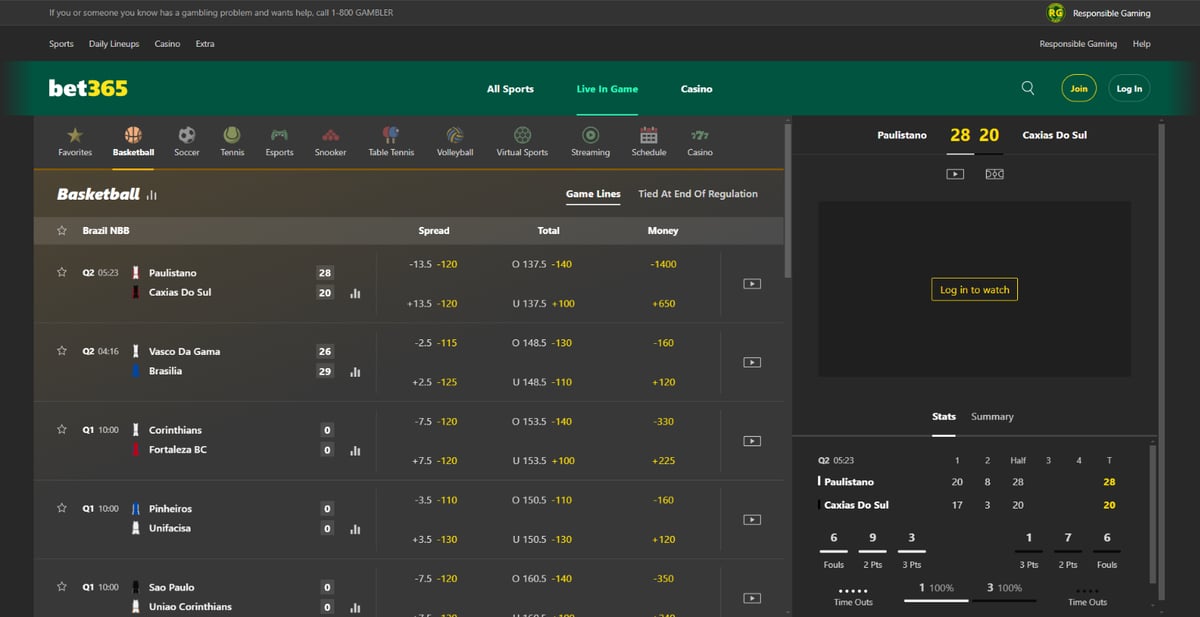The image size is (1200, 617).
Task: Go to All Sports in the header
Action: tap(510, 89)
